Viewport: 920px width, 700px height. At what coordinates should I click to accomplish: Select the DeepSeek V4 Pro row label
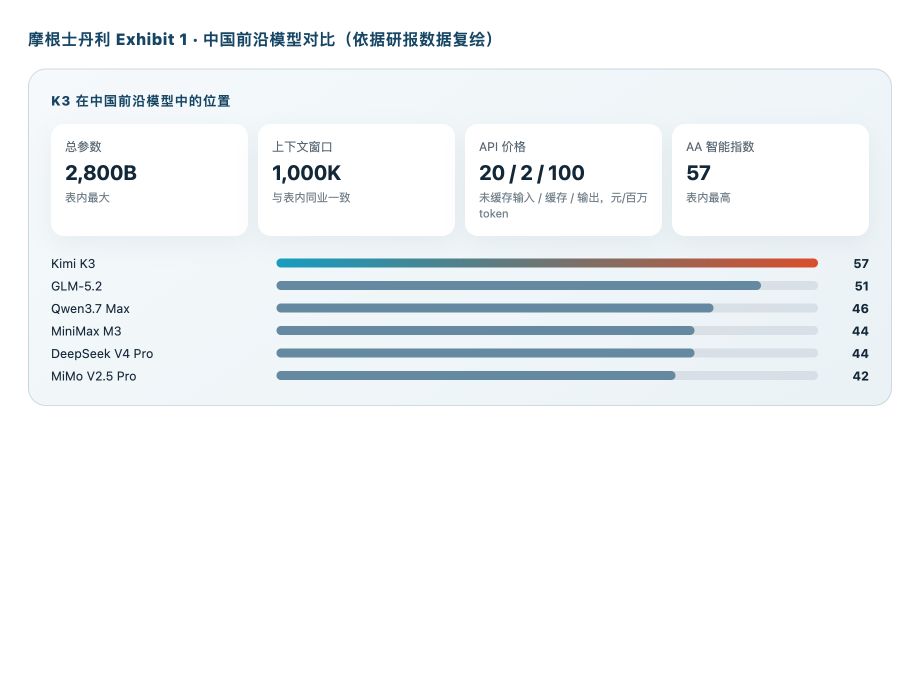coord(102,354)
